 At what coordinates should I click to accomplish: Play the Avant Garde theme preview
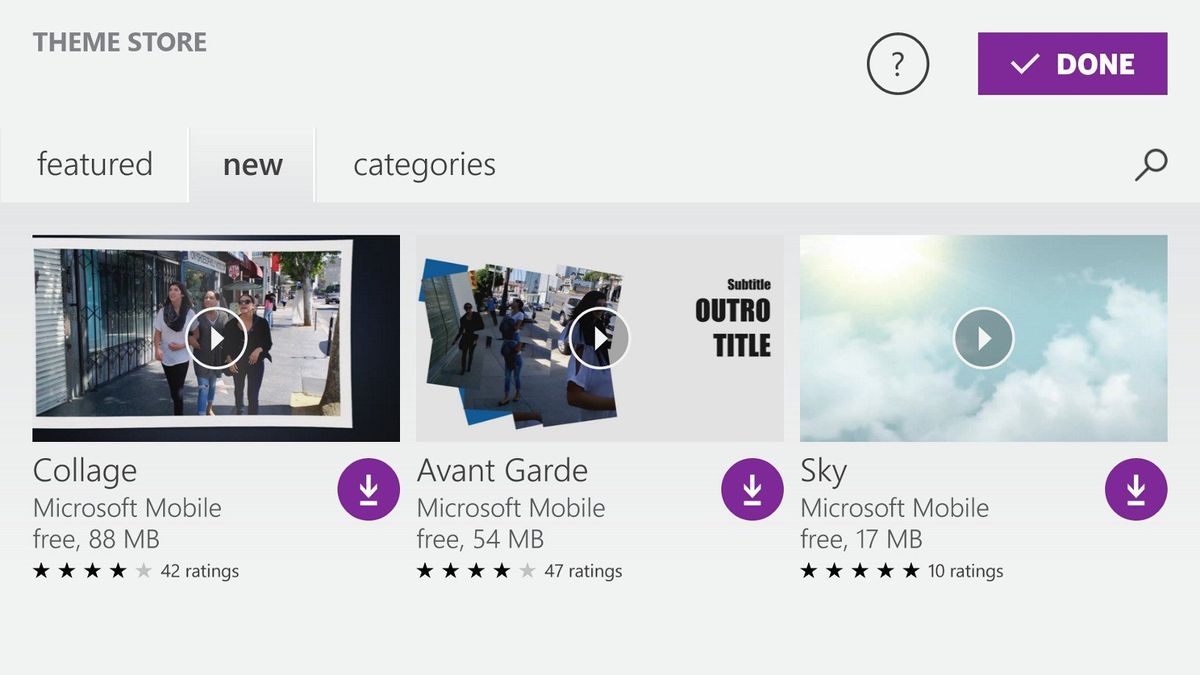click(x=600, y=338)
